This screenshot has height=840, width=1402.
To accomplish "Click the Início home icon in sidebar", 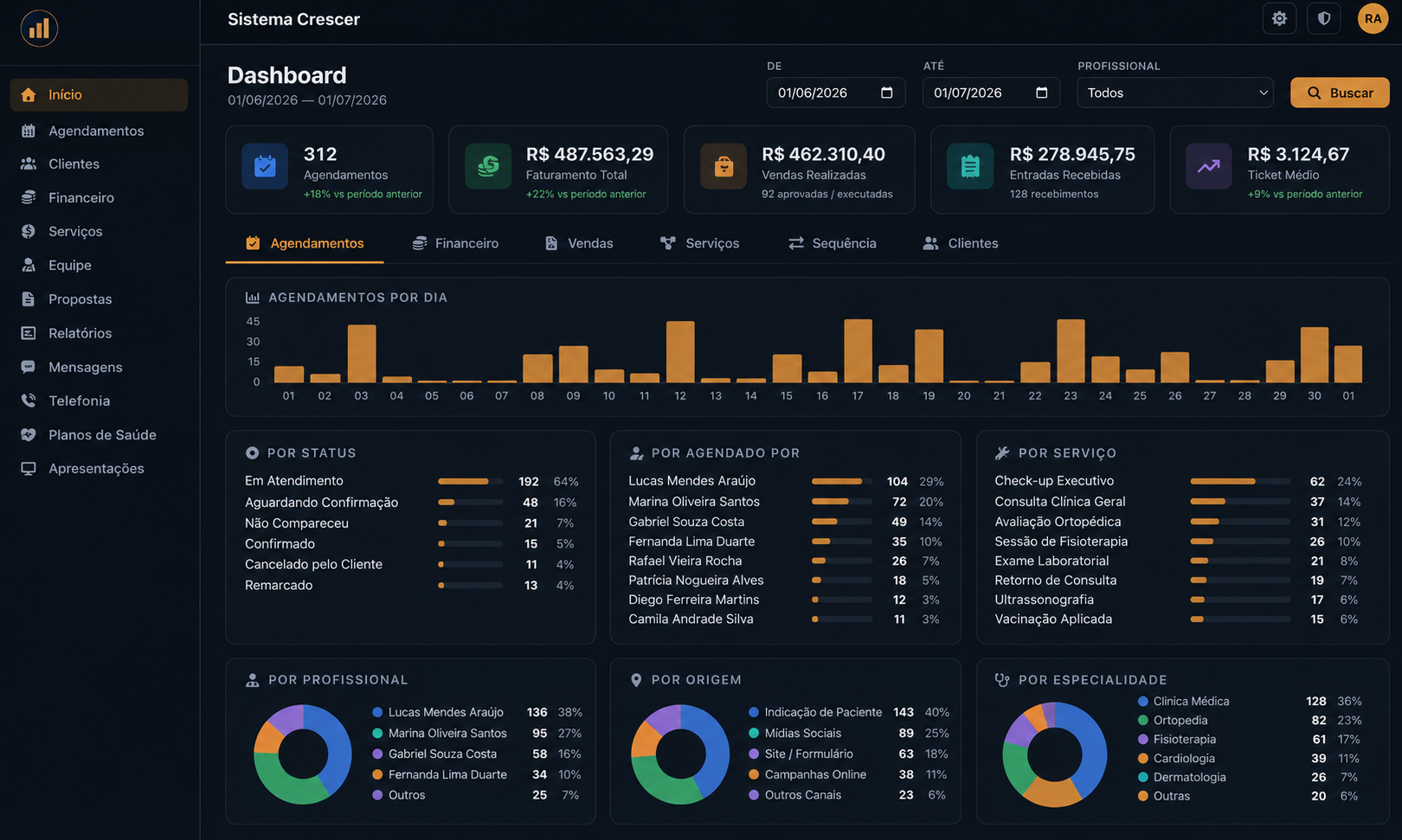I will coord(29,95).
